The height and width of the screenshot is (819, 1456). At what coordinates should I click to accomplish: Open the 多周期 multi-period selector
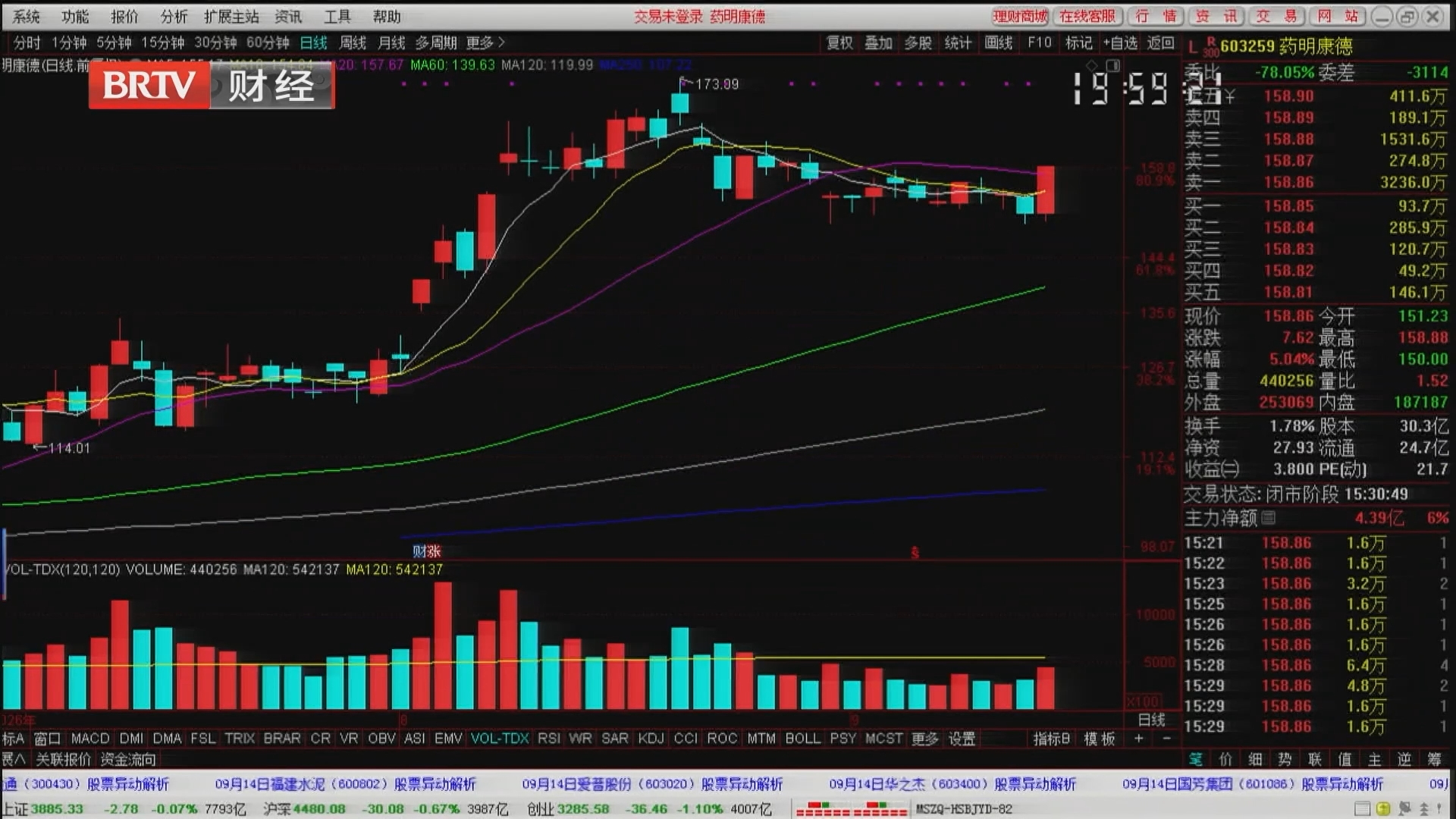click(x=436, y=42)
